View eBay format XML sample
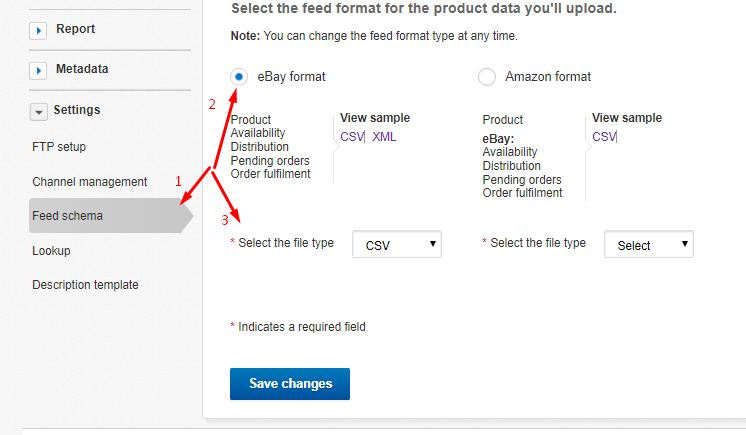 (384, 137)
